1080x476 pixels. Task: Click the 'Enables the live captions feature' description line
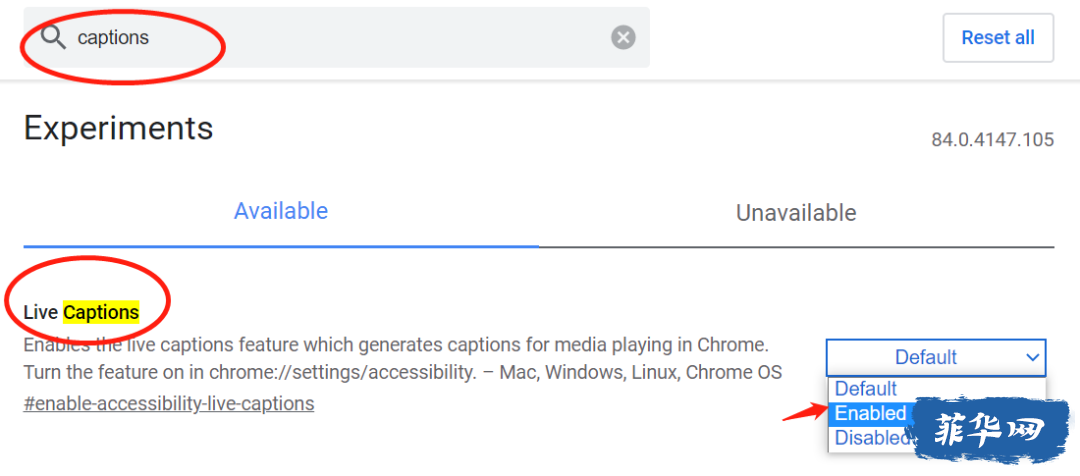395,344
